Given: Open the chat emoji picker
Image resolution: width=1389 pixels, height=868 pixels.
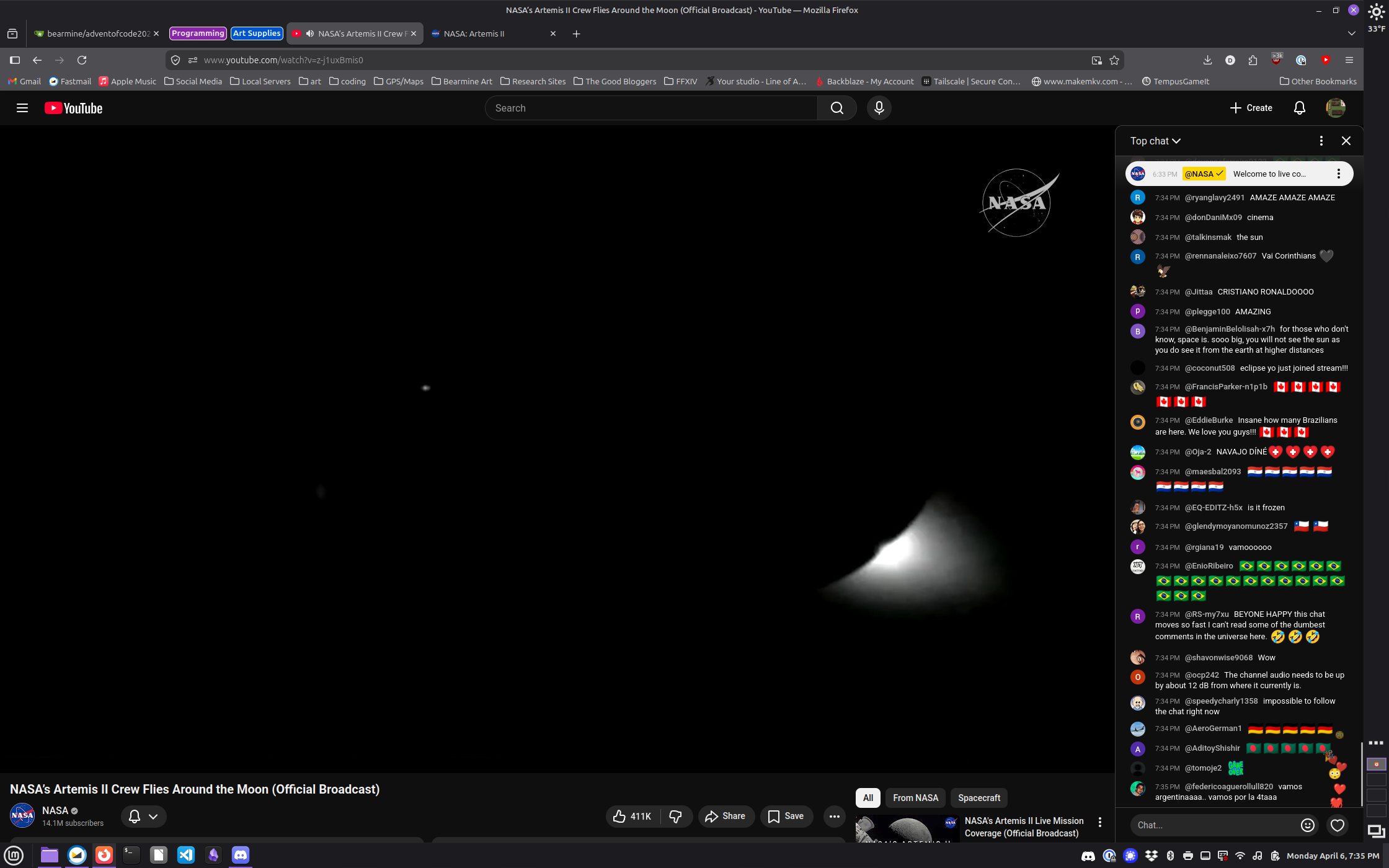Looking at the screenshot, I should (x=1307, y=825).
